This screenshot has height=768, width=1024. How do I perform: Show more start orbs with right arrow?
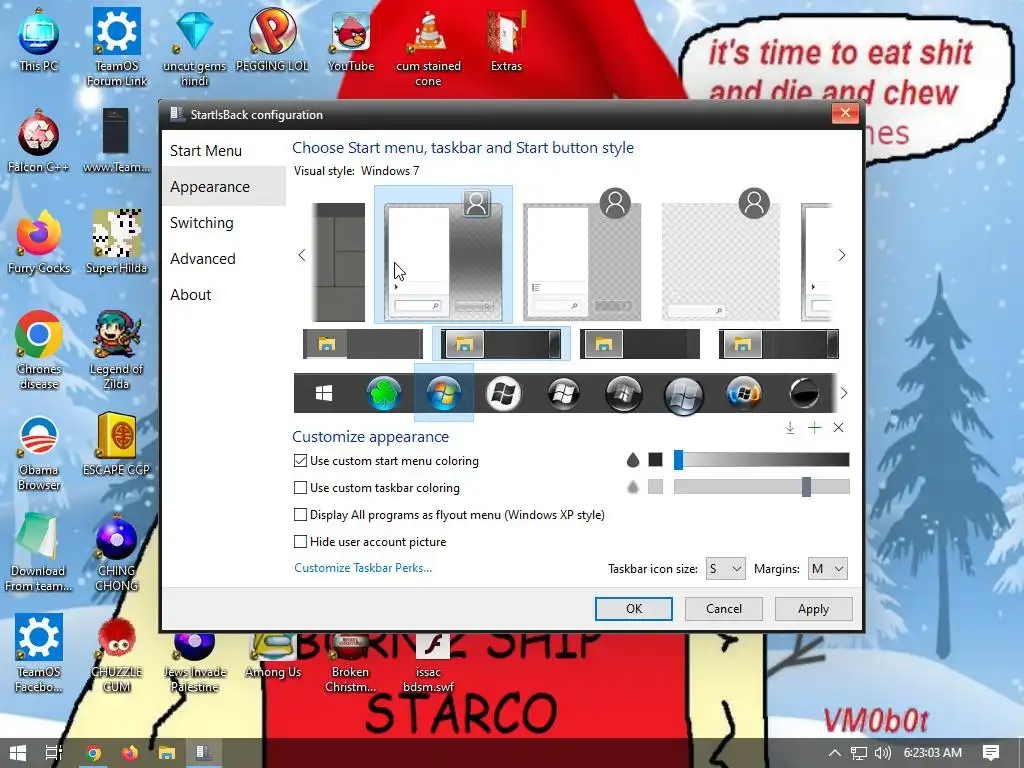point(844,393)
